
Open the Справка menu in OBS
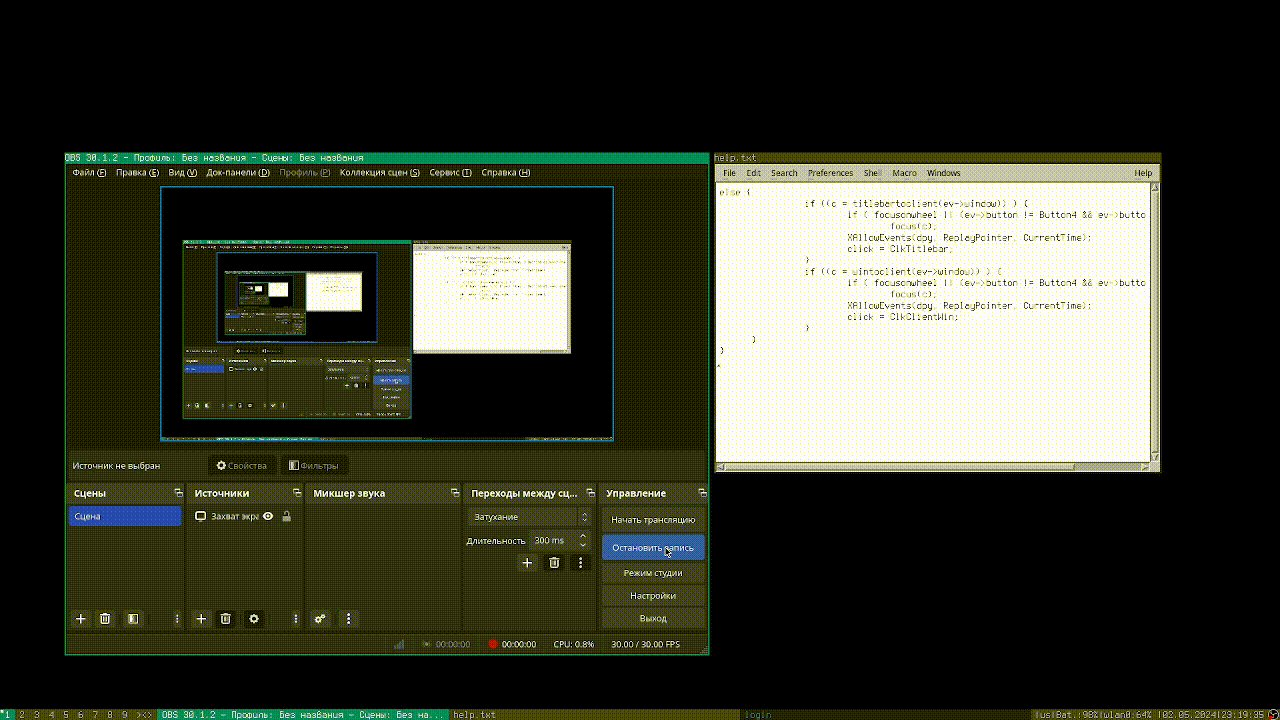(505, 173)
